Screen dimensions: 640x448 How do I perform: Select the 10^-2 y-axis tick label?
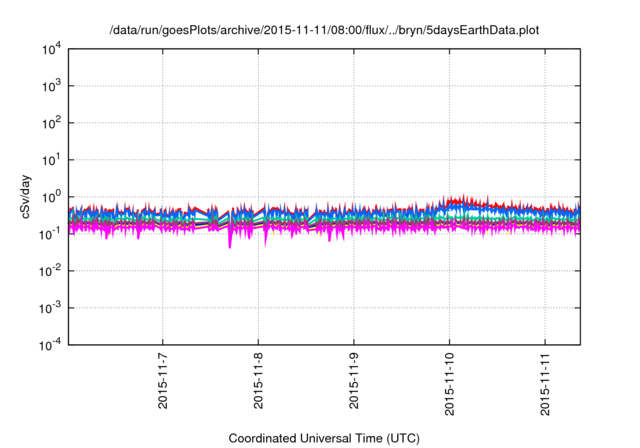pyautogui.click(x=50, y=271)
